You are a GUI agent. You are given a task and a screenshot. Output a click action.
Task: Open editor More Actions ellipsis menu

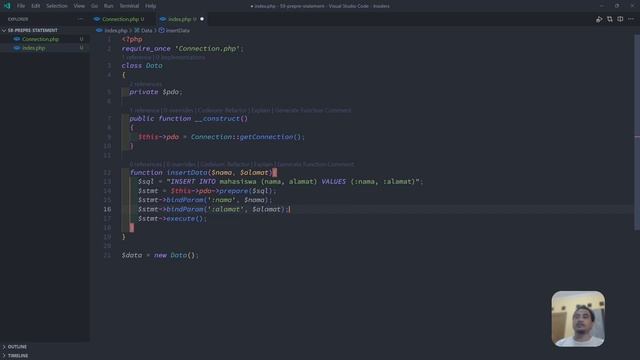click(631, 19)
